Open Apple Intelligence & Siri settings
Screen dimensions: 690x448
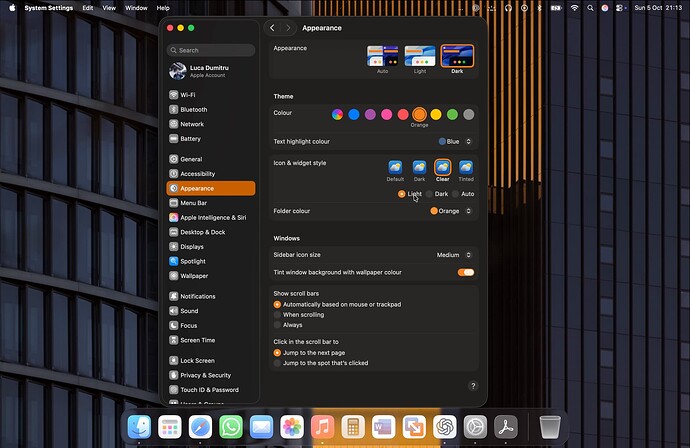pos(212,217)
